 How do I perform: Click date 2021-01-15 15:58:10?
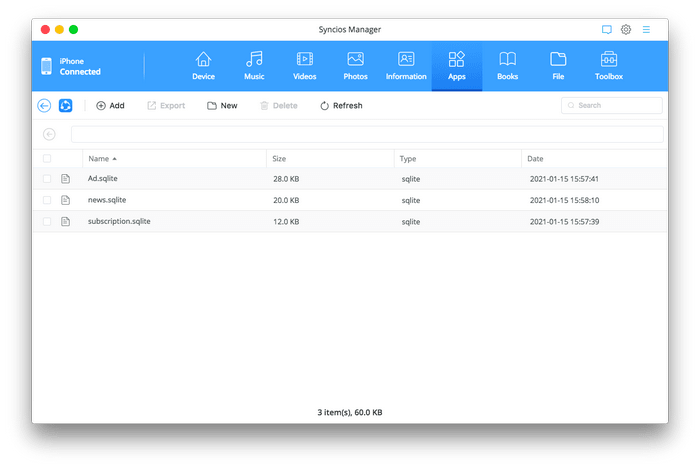(564, 200)
